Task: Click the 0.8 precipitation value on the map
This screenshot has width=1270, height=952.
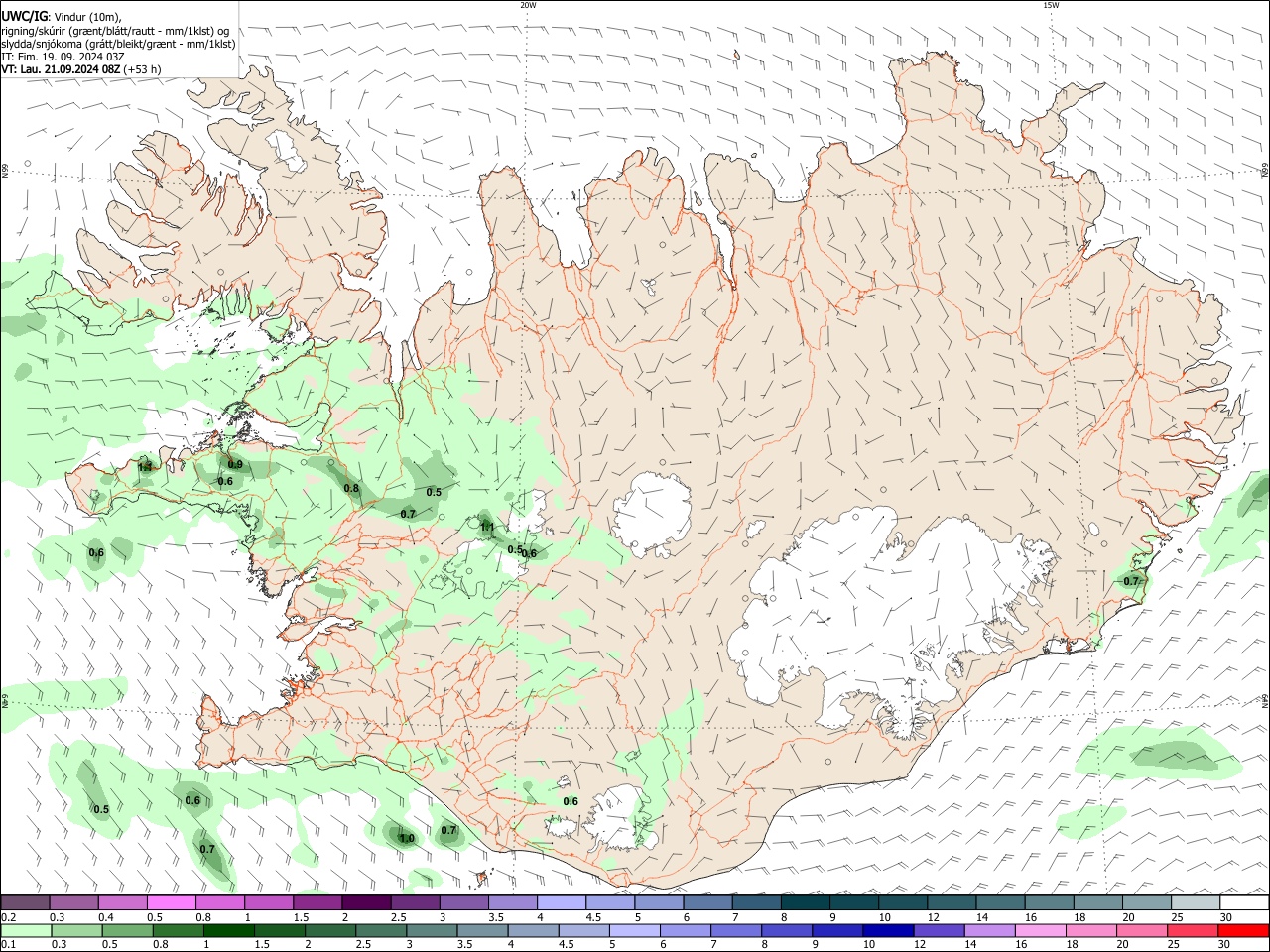Action: (351, 488)
